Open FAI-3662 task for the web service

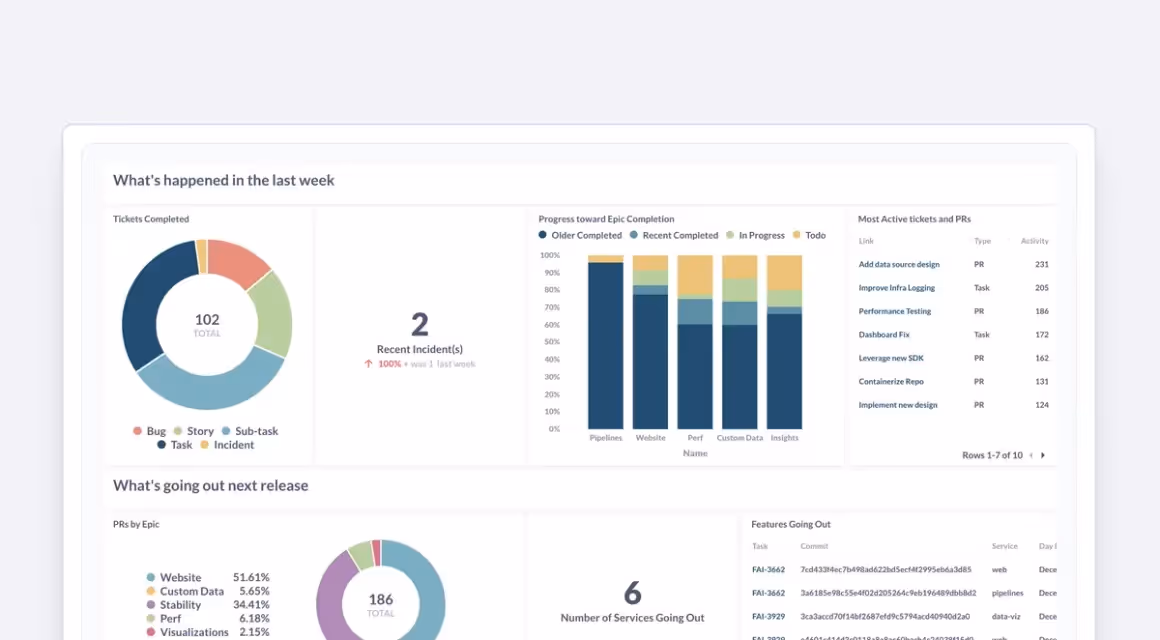768,570
